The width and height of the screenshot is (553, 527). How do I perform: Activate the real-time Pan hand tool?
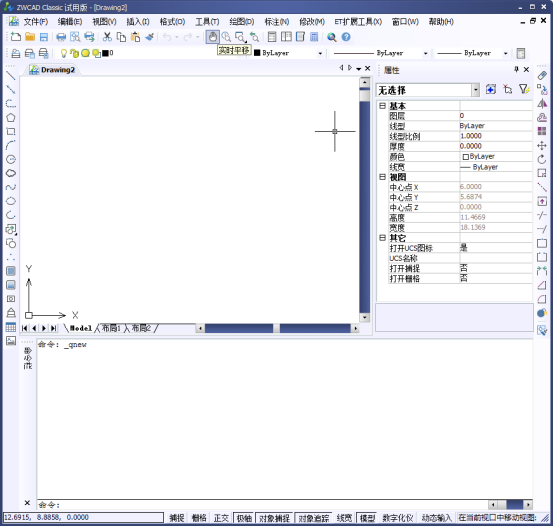click(x=213, y=37)
